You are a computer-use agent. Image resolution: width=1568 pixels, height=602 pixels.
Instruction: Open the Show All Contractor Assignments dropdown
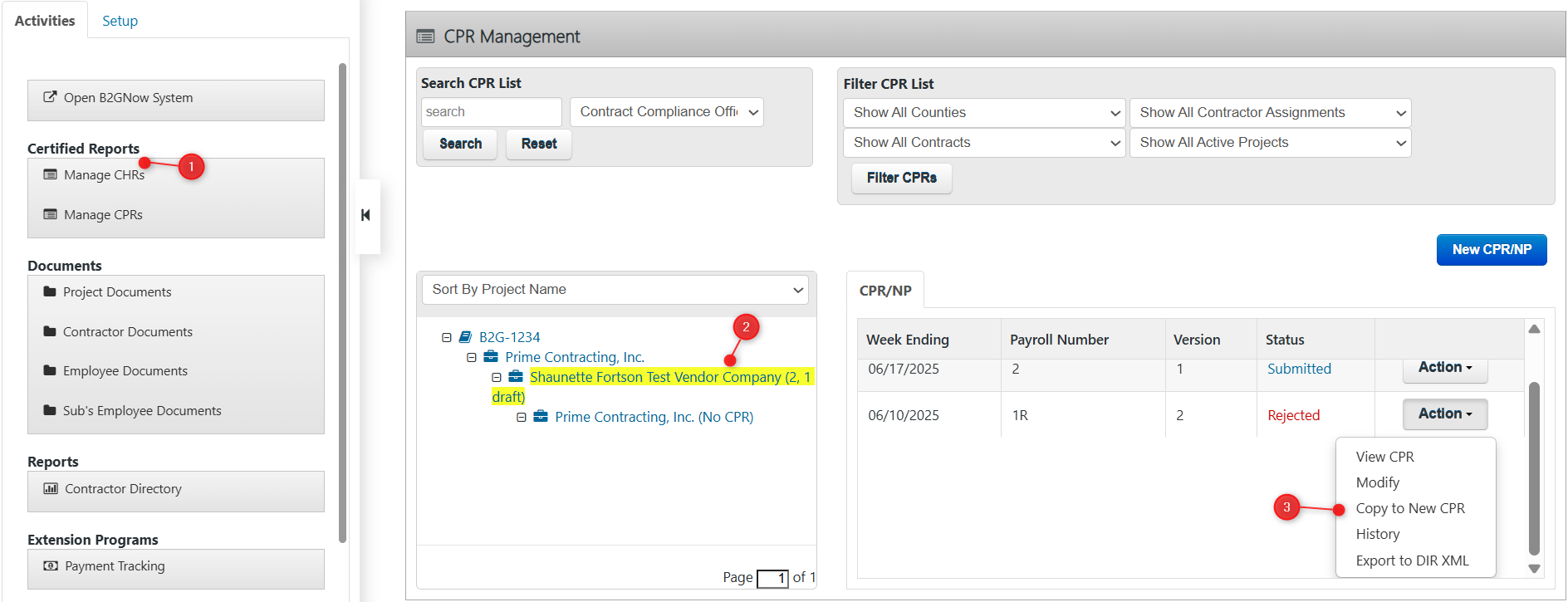pos(1270,113)
